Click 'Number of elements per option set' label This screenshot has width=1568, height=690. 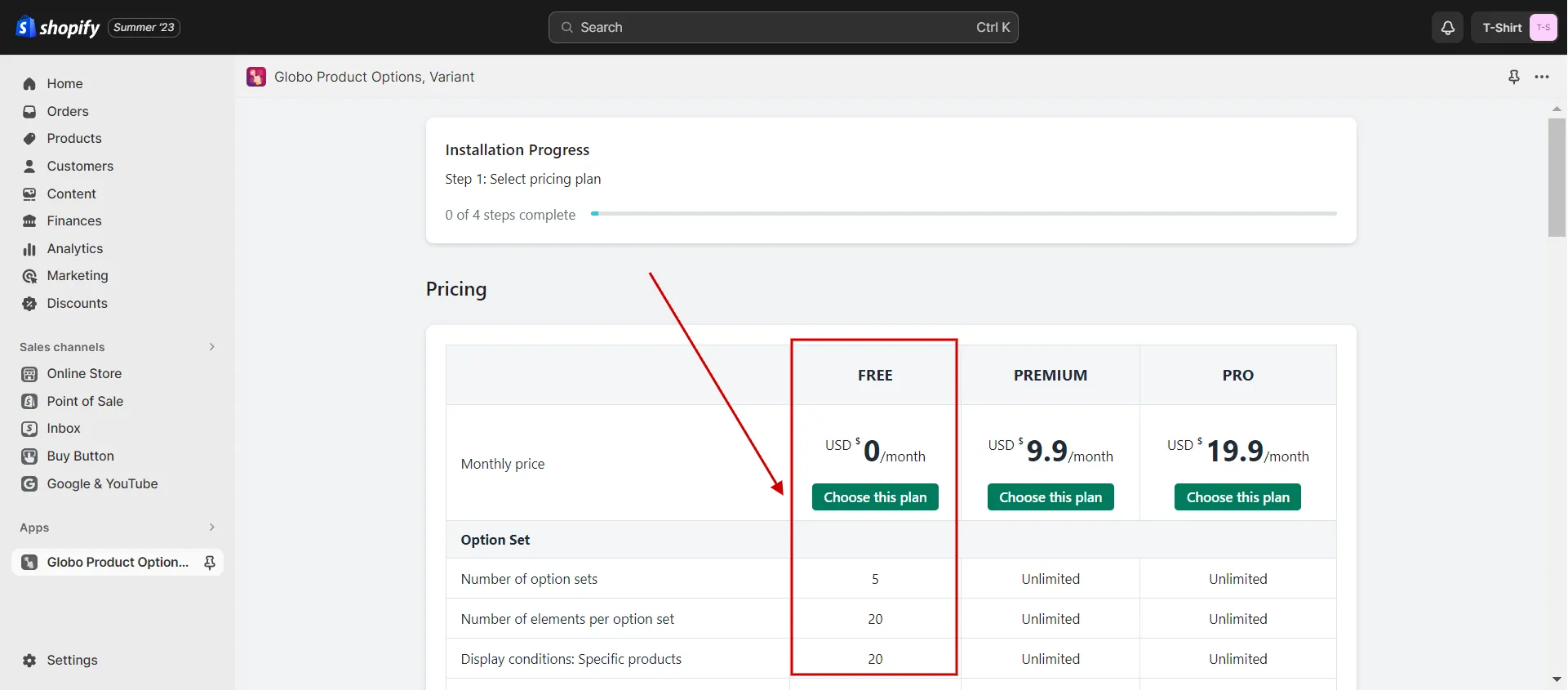click(567, 619)
